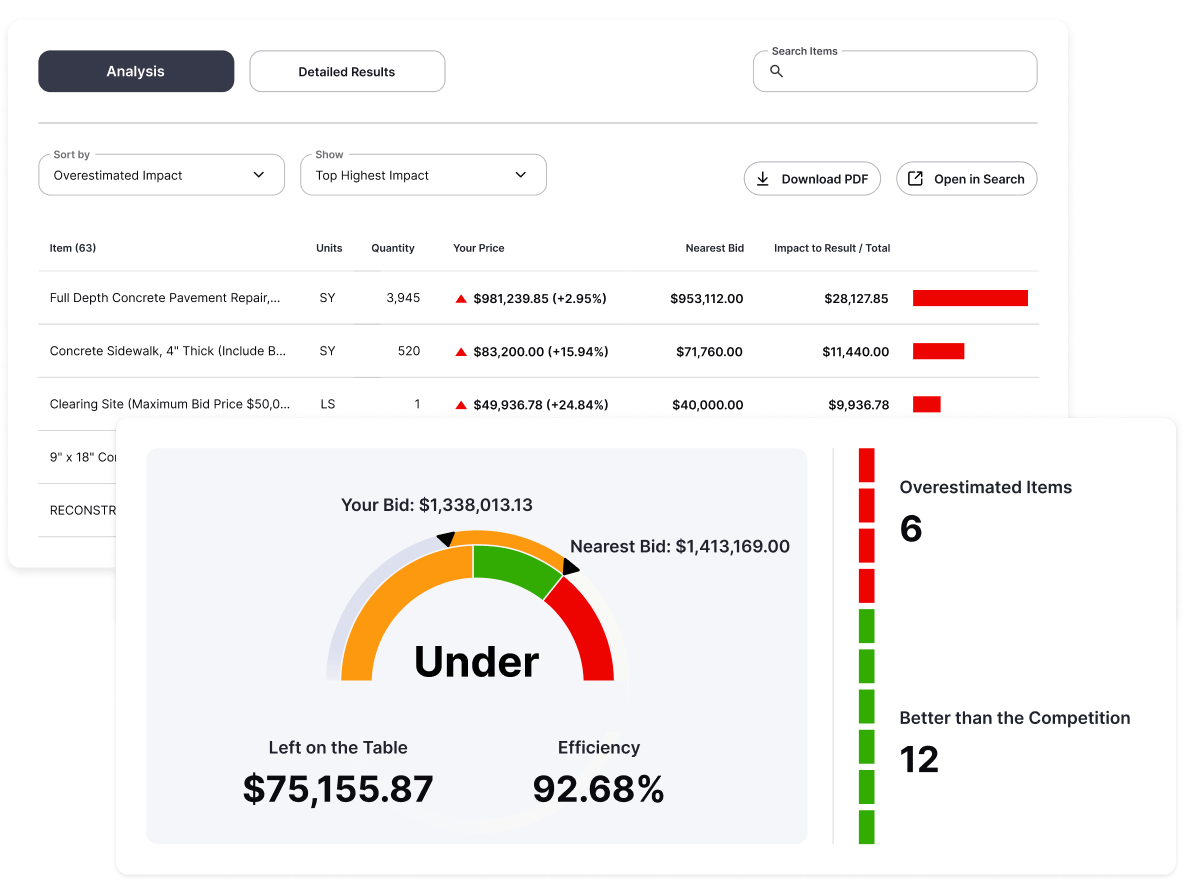Click the Item (63) column header

[73, 248]
